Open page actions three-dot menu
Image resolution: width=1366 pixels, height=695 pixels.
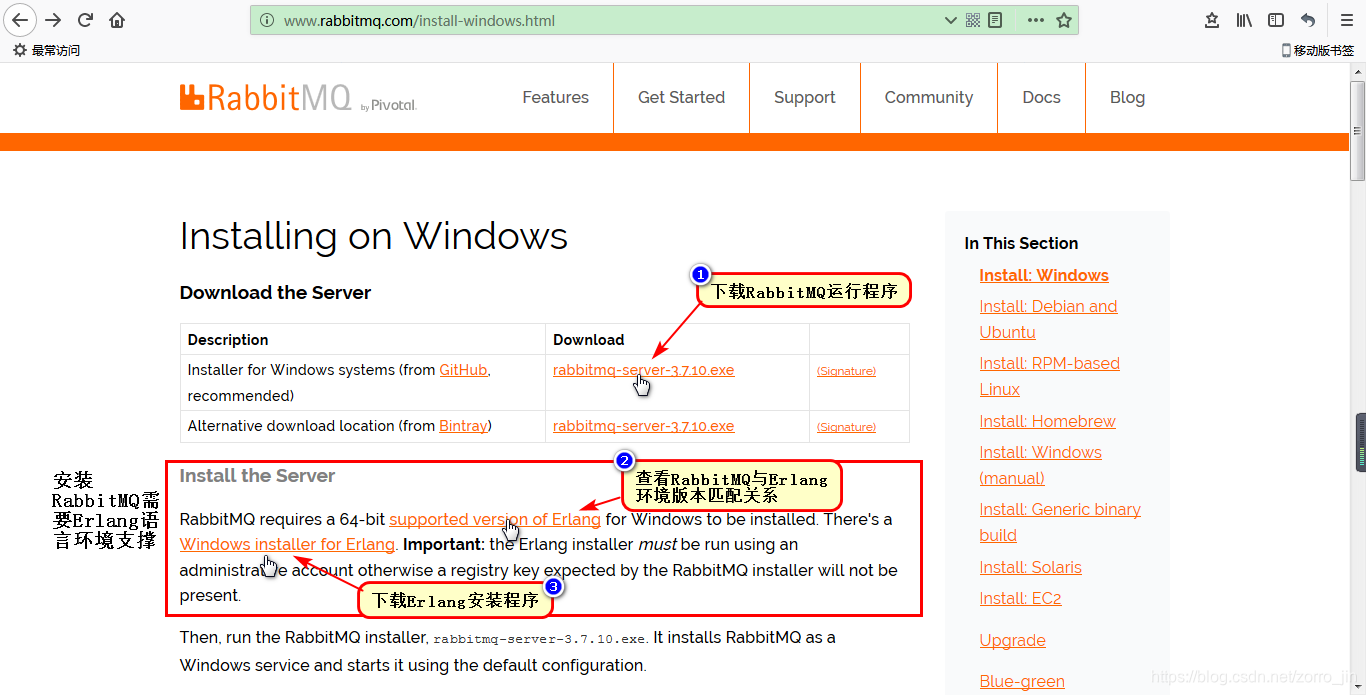tap(1035, 20)
